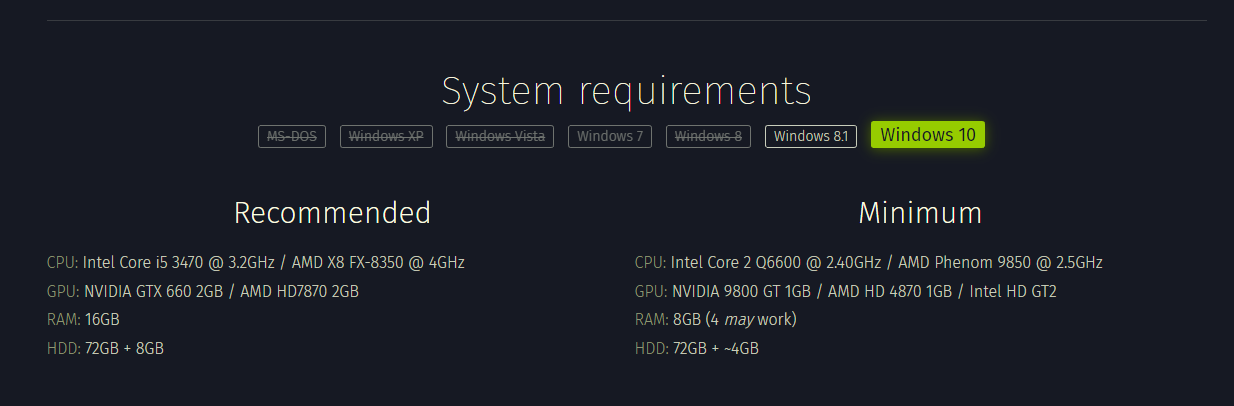This screenshot has height=406, width=1234.
Task: Click the Intel Core 2 Q6600 CPU text
Action: pos(775,263)
